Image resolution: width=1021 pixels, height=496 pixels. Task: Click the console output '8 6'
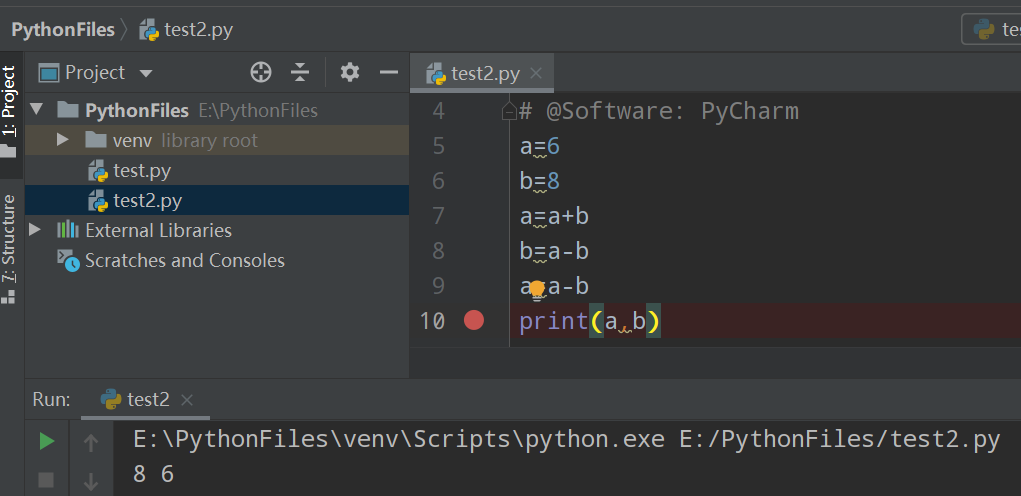154,474
